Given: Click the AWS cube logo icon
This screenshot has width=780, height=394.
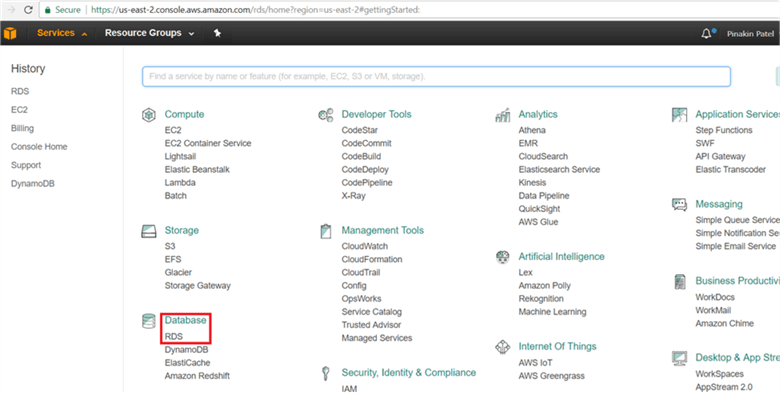Looking at the screenshot, I should pyautogui.click(x=10, y=33).
